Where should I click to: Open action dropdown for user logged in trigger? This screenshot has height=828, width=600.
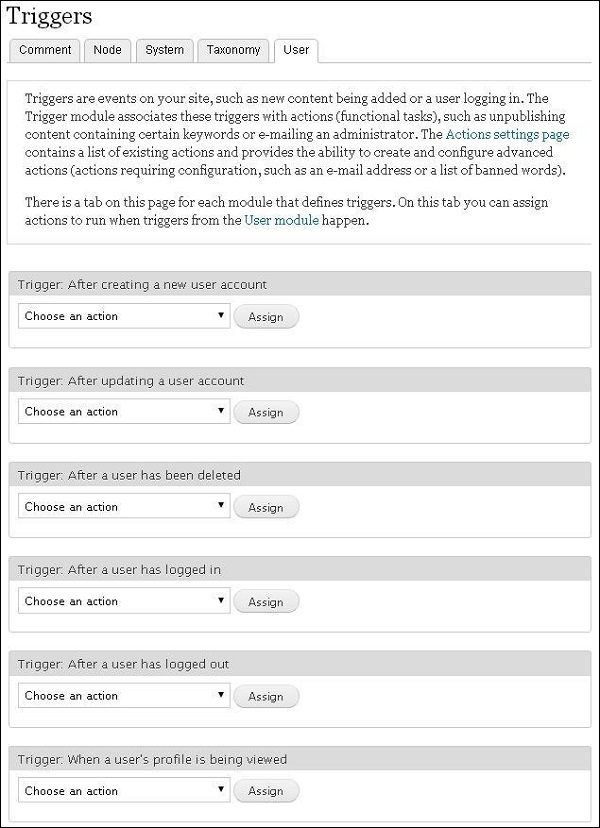coord(122,601)
